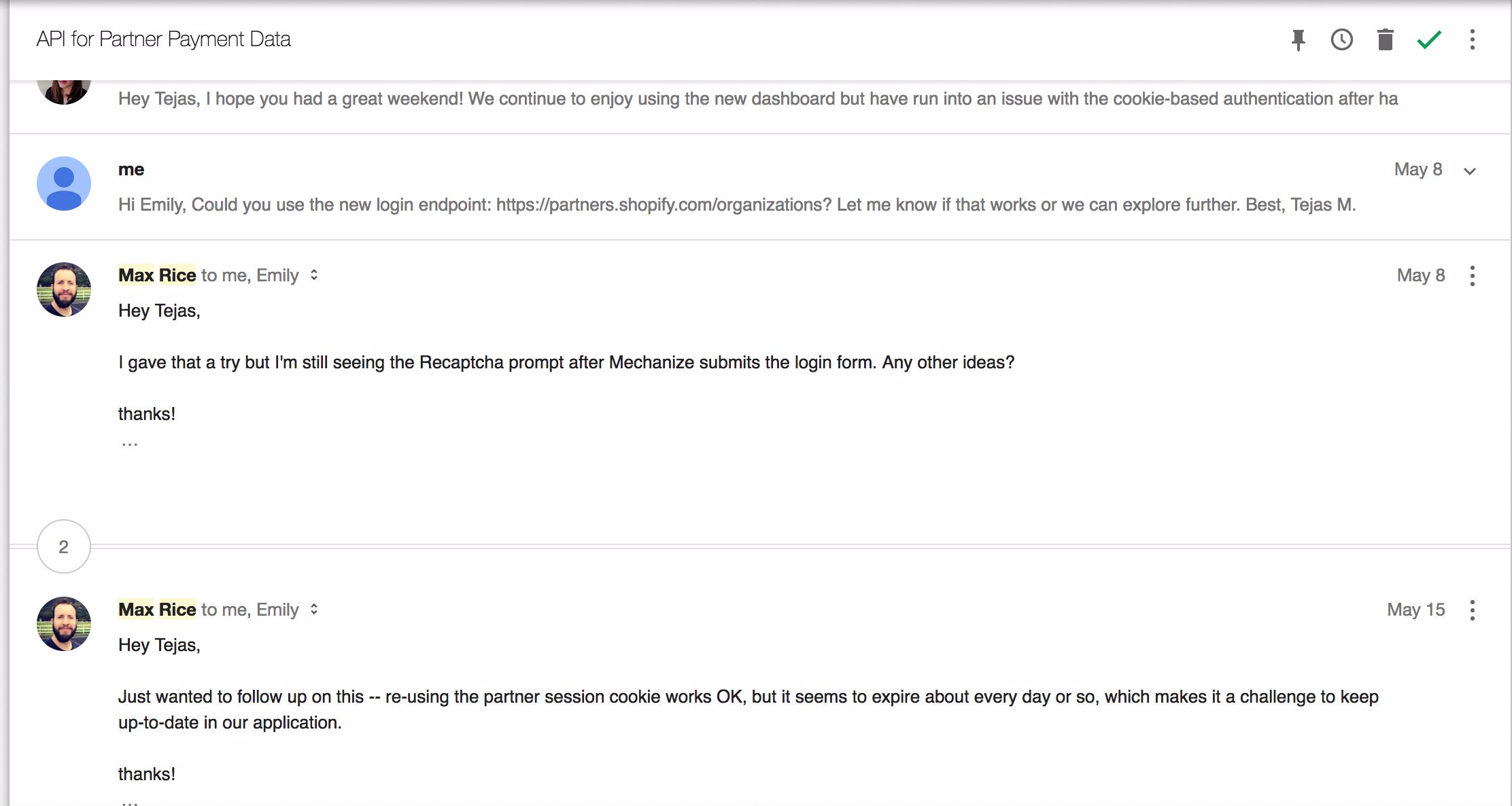Open Emily's collapsed message starting 'Hey Tejas, I hope'
The height and width of the screenshot is (806, 1512).
760,102
